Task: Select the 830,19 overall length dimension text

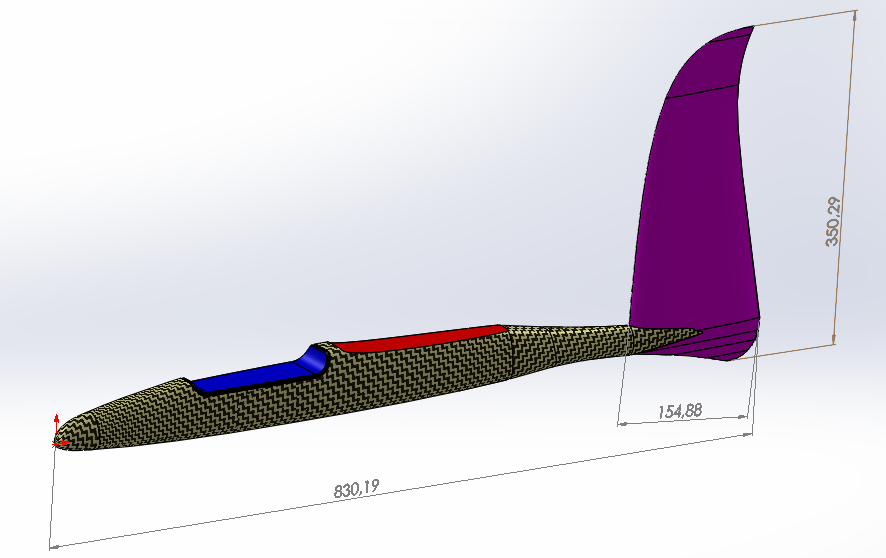Action: (x=355, y=488)
